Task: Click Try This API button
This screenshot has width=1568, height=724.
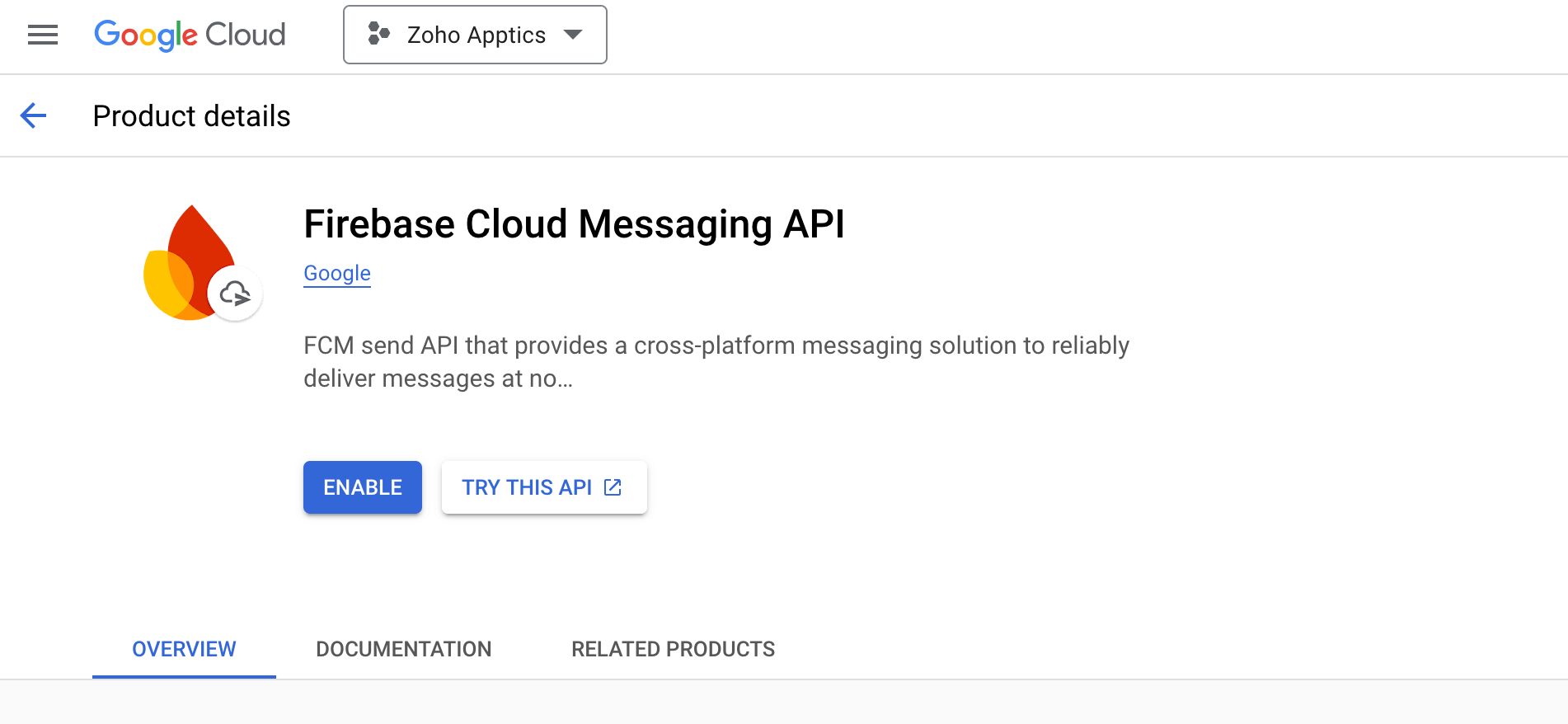Action: coord(544,487)
